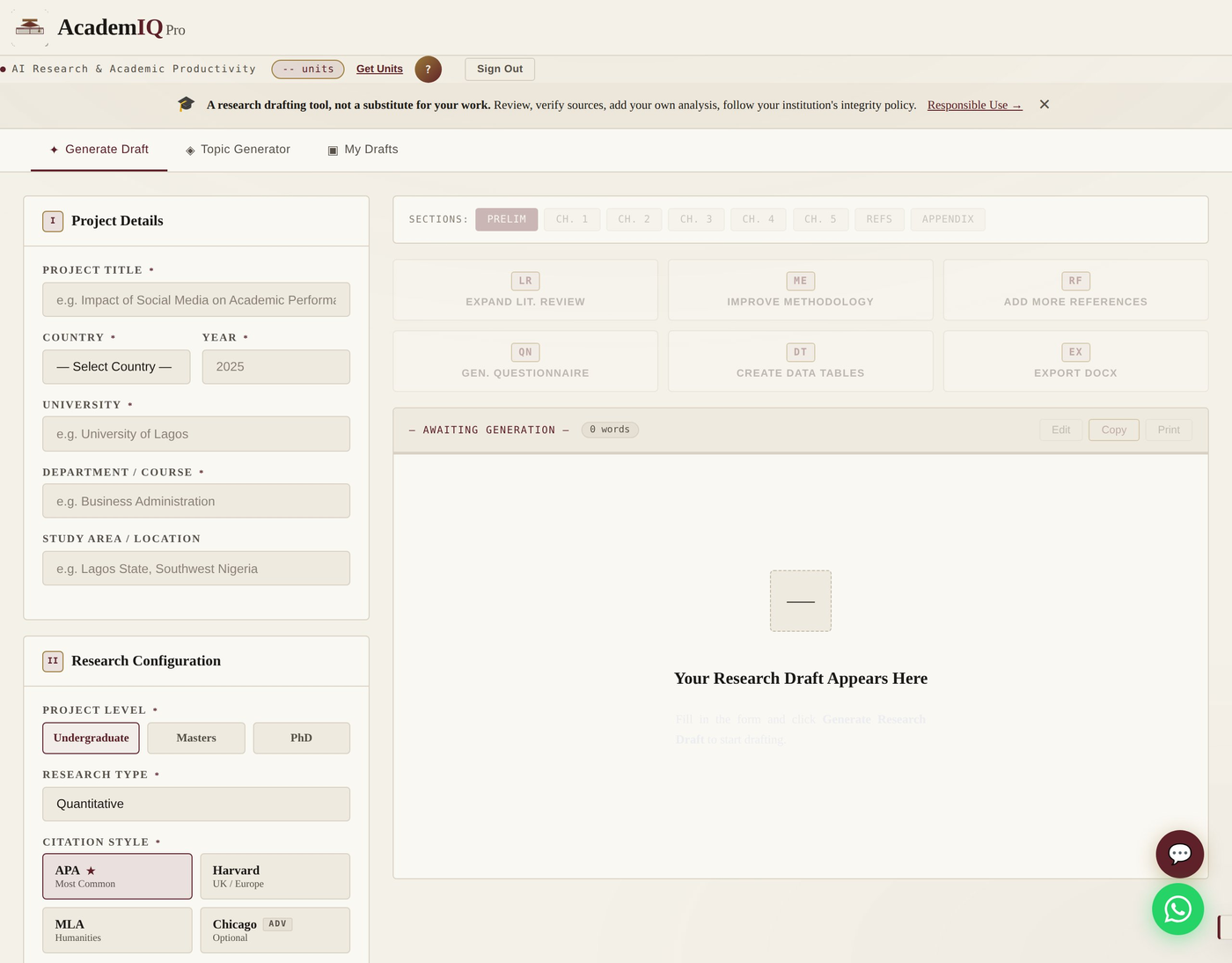Image resolution: width=1232 pixels, height=963 pixels.
Task: Focus the Year field
Action: pyautogui.click(x=276, y=367)
